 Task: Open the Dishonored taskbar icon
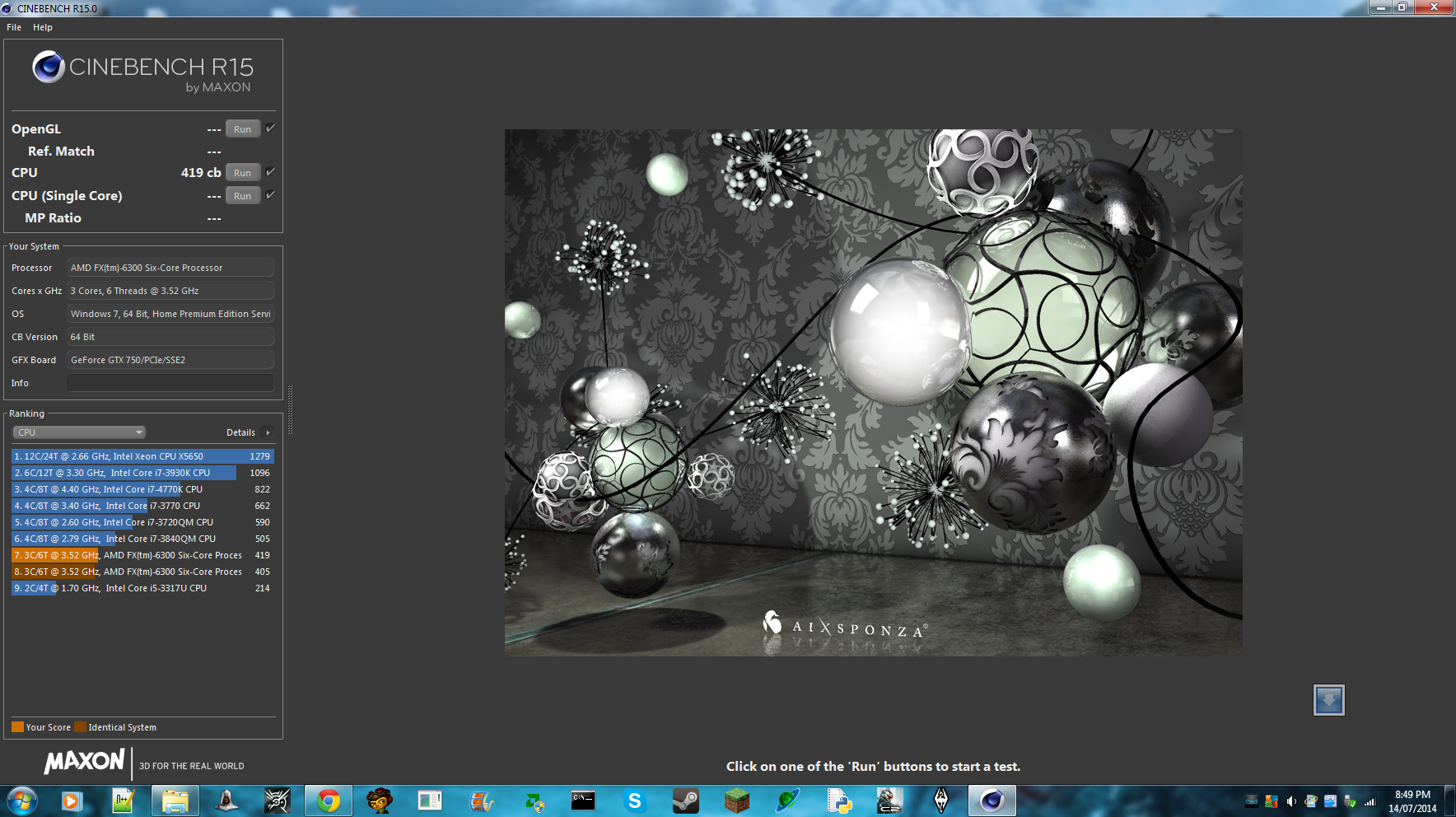pyautogui.click(x=278, y=801)
